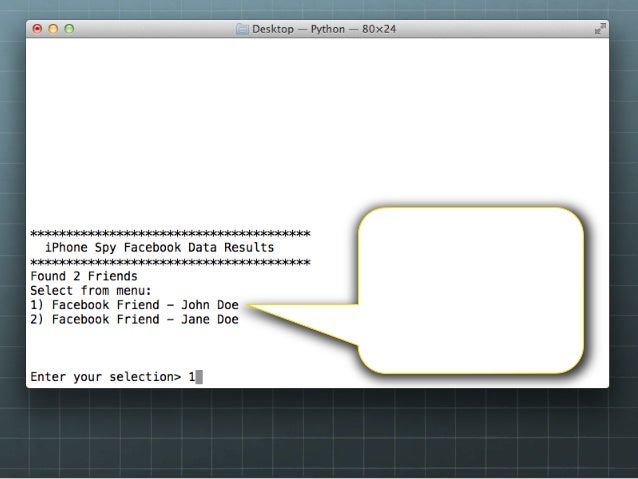Click the 'Enter your selection>' prompt

(x=106, y=377)
